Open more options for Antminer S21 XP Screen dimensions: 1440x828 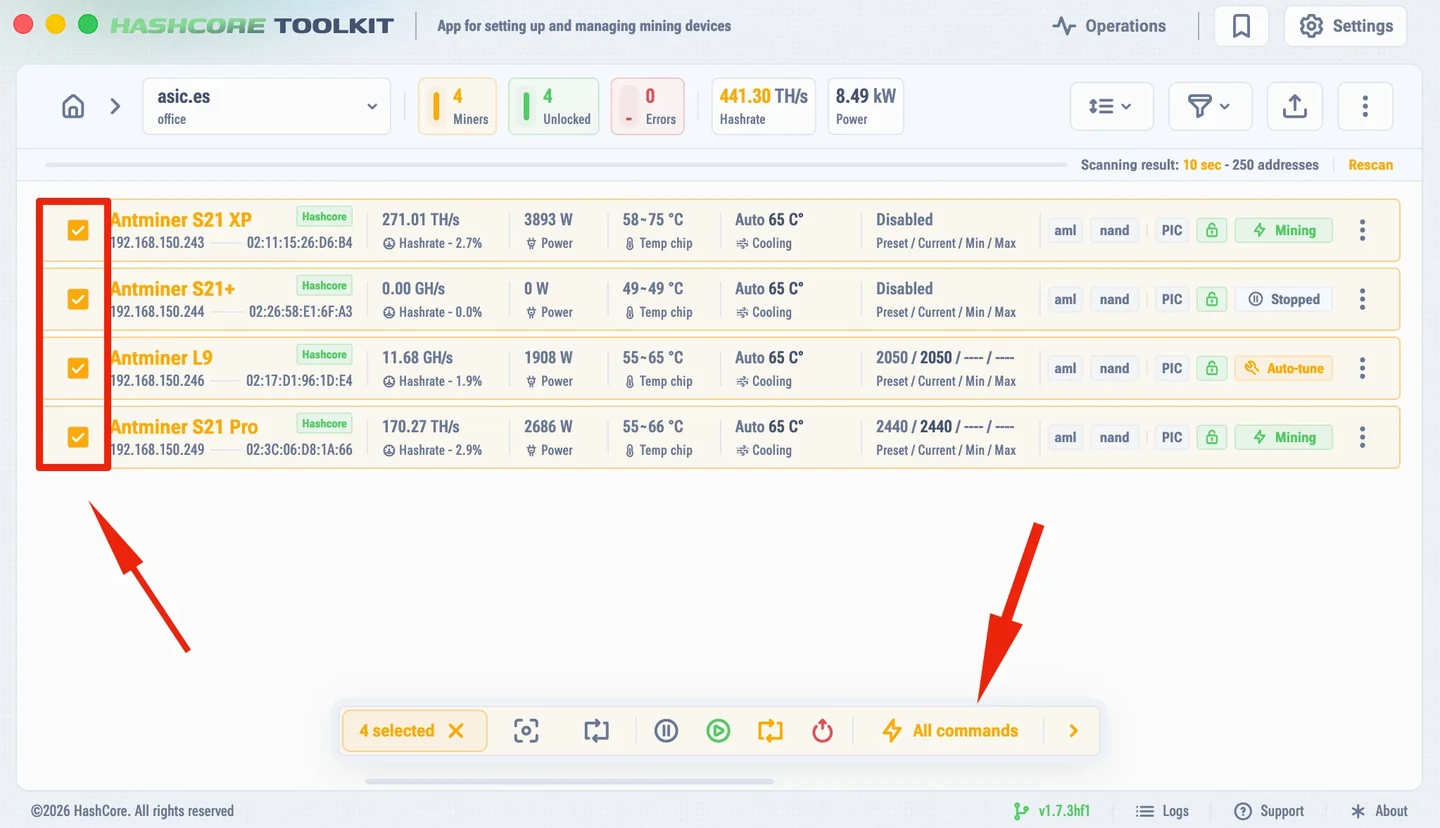point(1362,230)
